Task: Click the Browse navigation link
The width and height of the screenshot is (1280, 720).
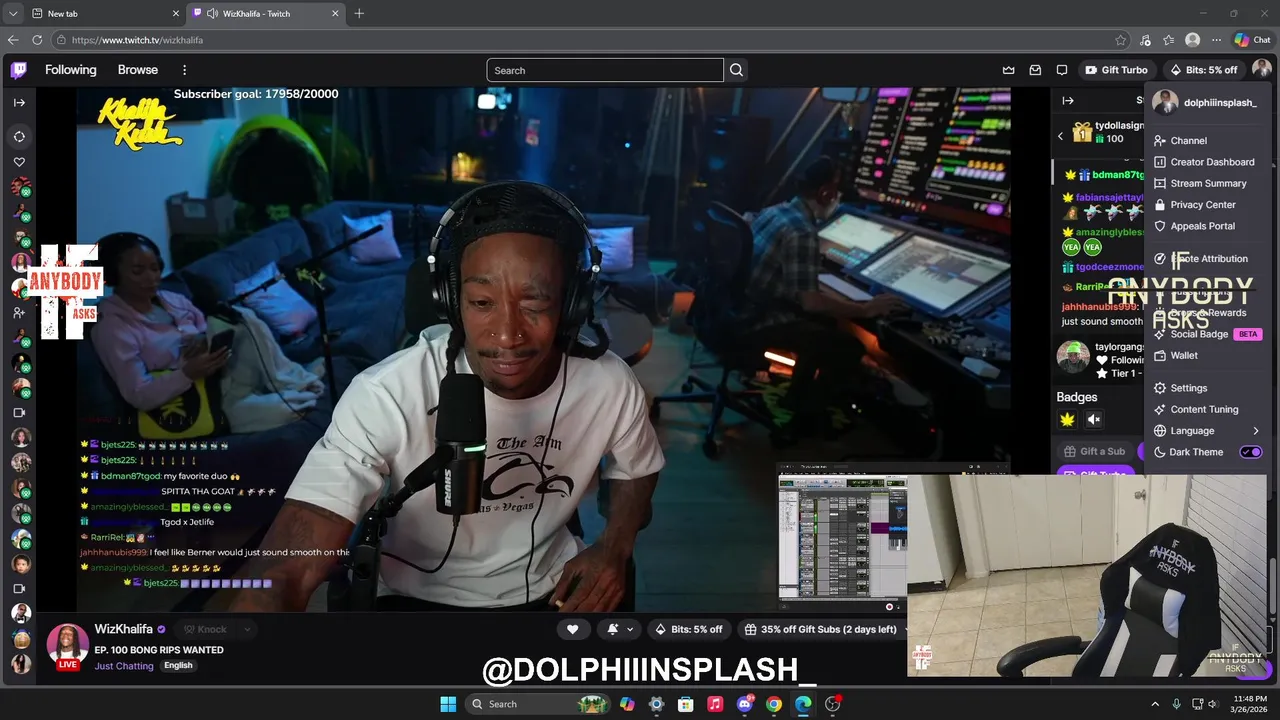Action: pos(138,70)
